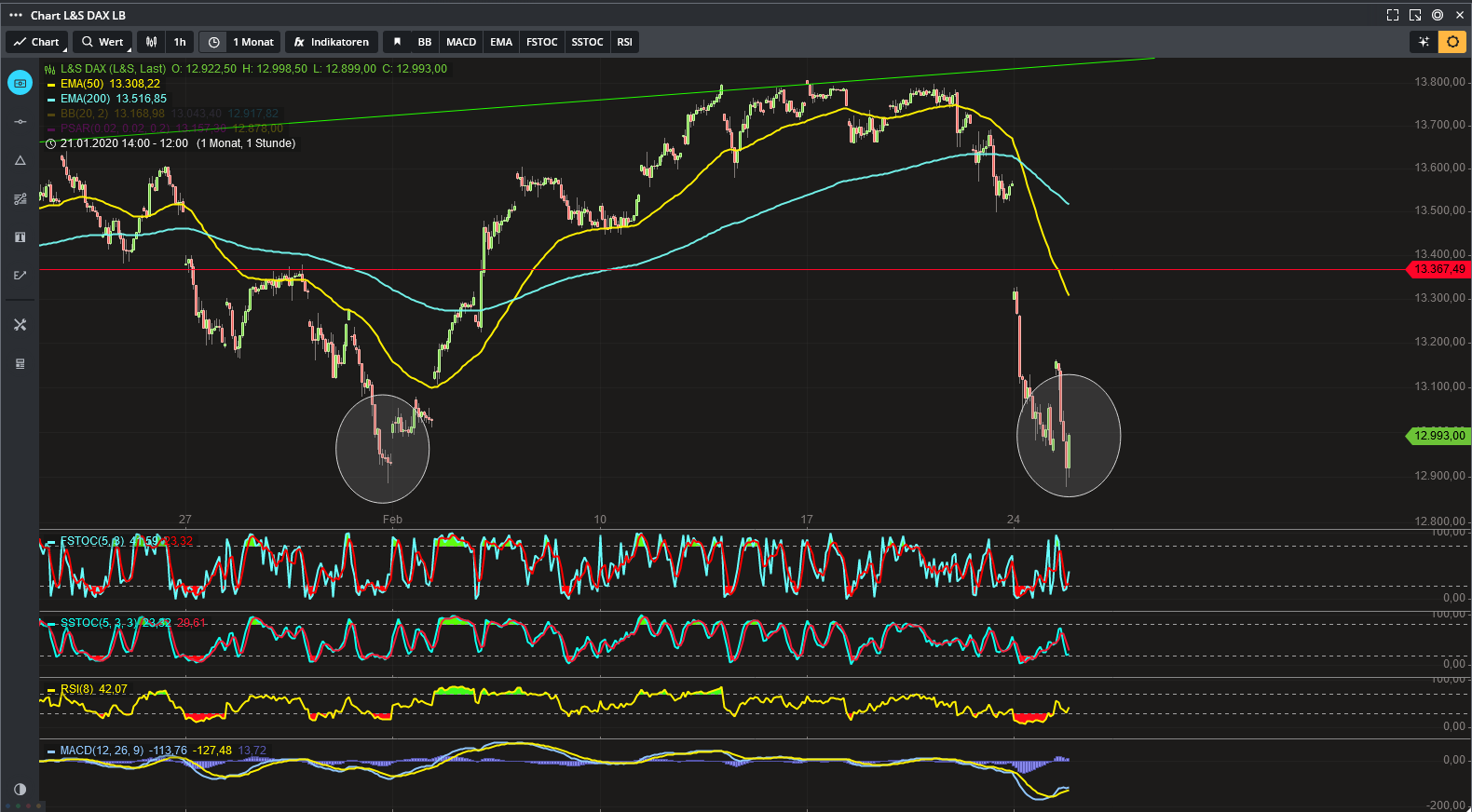The image size is (1472, 812).
Task: Select the horizontal line drawing tool
Action: [20, 122]
